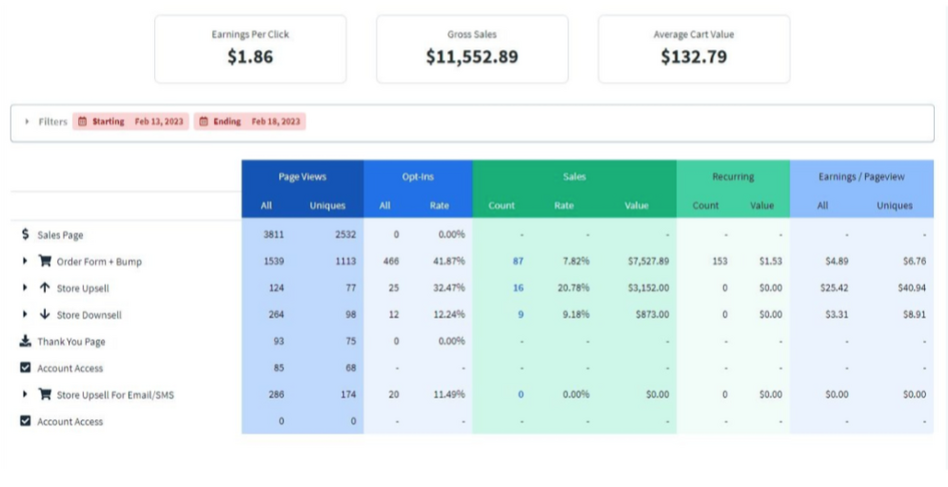Expand the Store Upsell For Email/SMS row
The image size is (948, 487).
coord(25,395)
